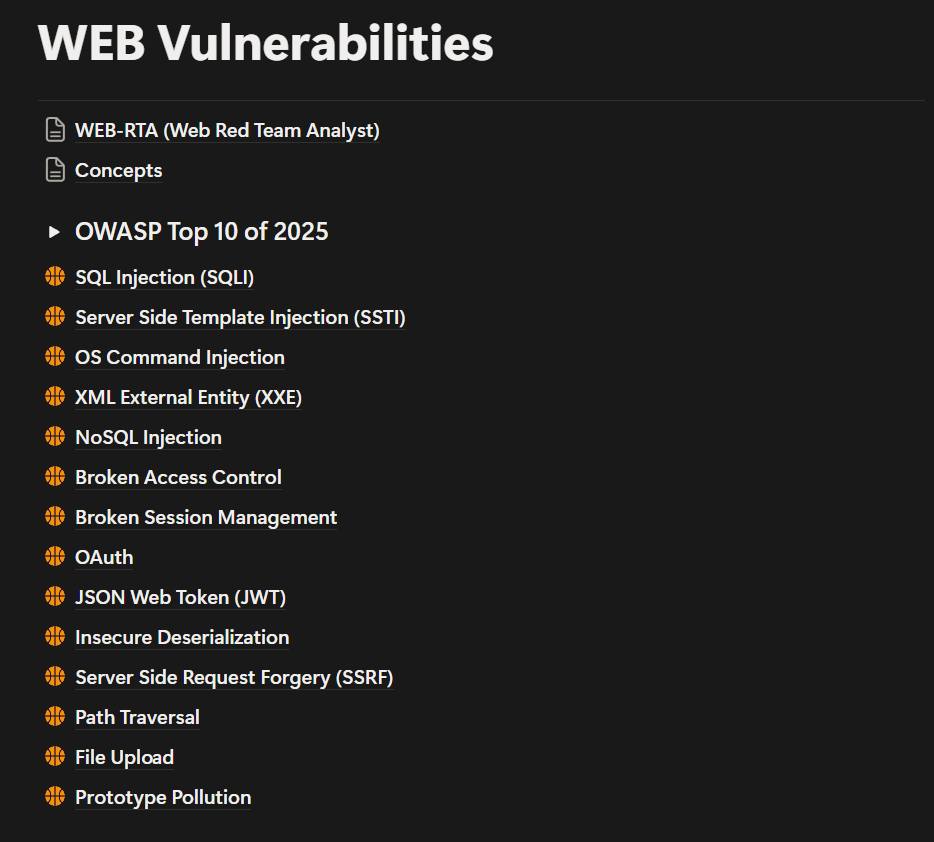
Task: Open Server Side Template Injection (SSTI) page
Action: pos(240,317)
